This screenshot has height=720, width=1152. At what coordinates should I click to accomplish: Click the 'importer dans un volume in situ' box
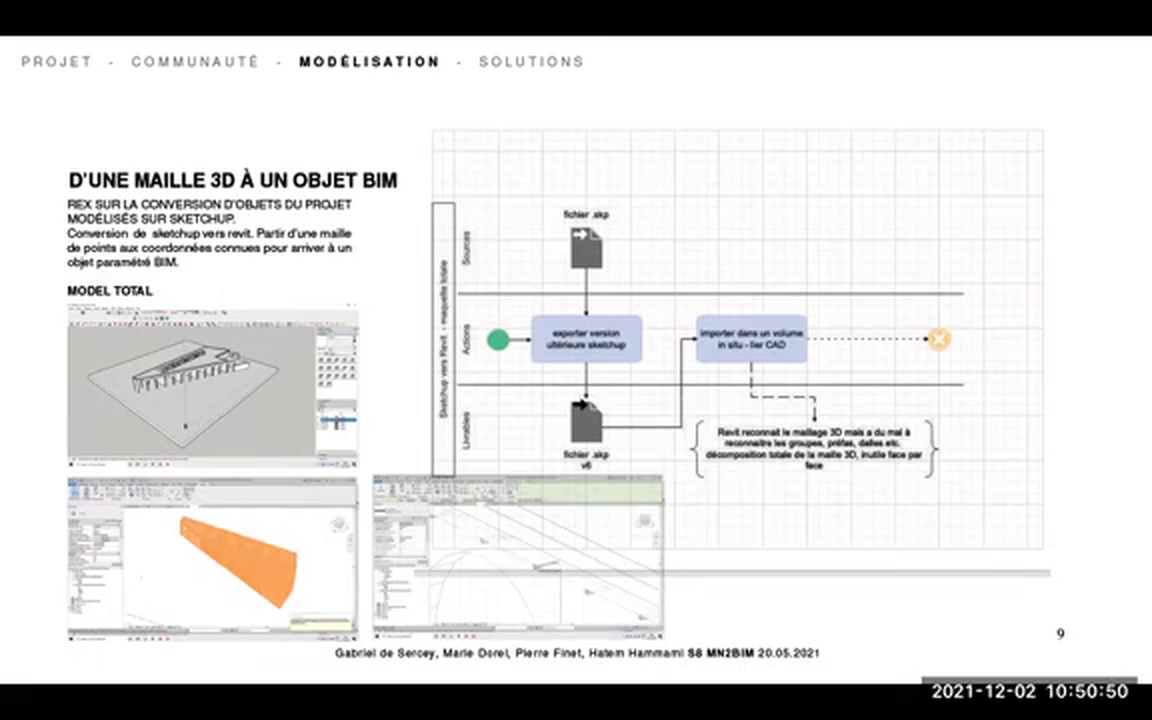click(x=751, y=339)
